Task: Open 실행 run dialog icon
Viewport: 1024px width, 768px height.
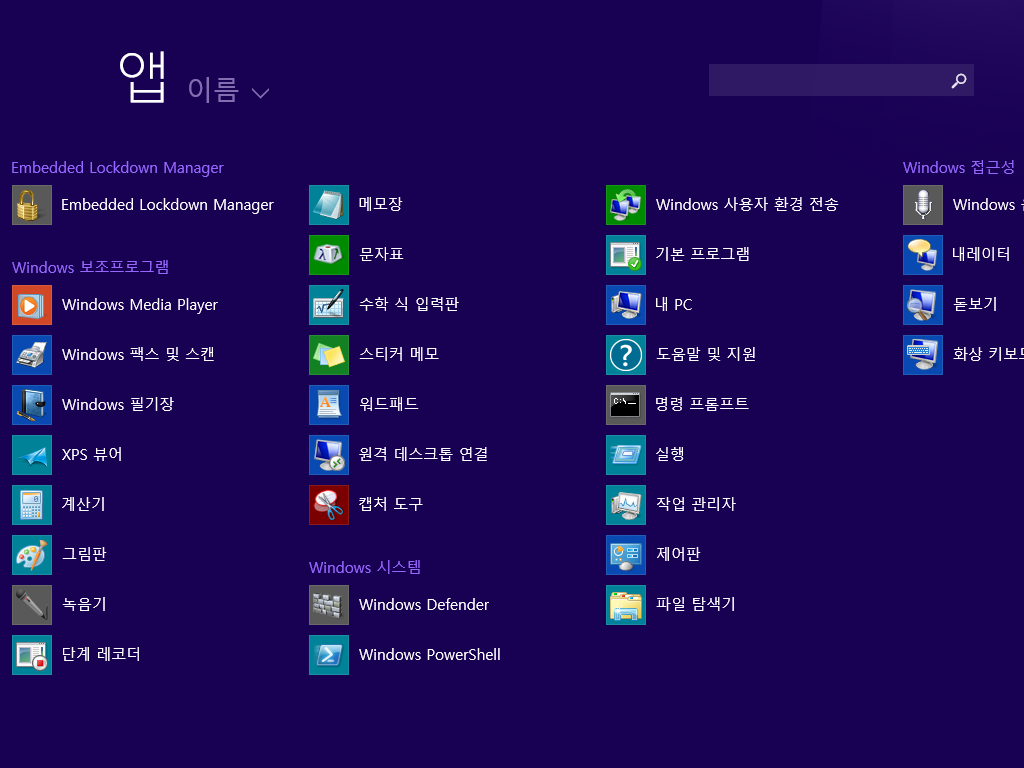Action: 626,455
